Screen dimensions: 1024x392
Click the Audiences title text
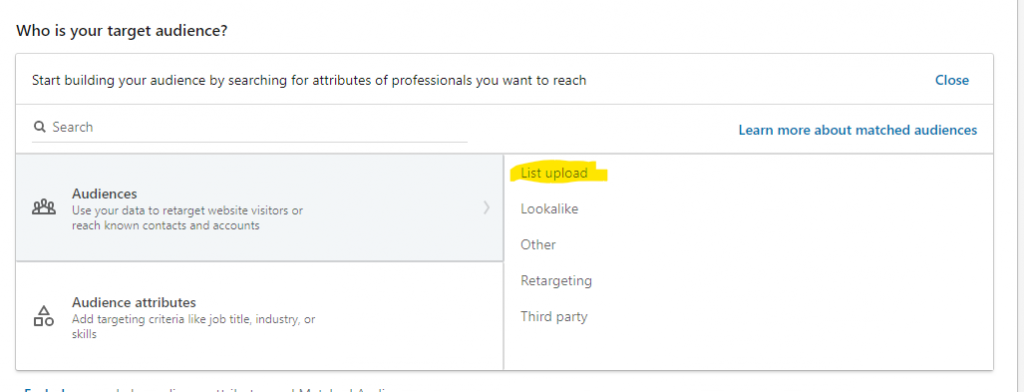point(104,194)
